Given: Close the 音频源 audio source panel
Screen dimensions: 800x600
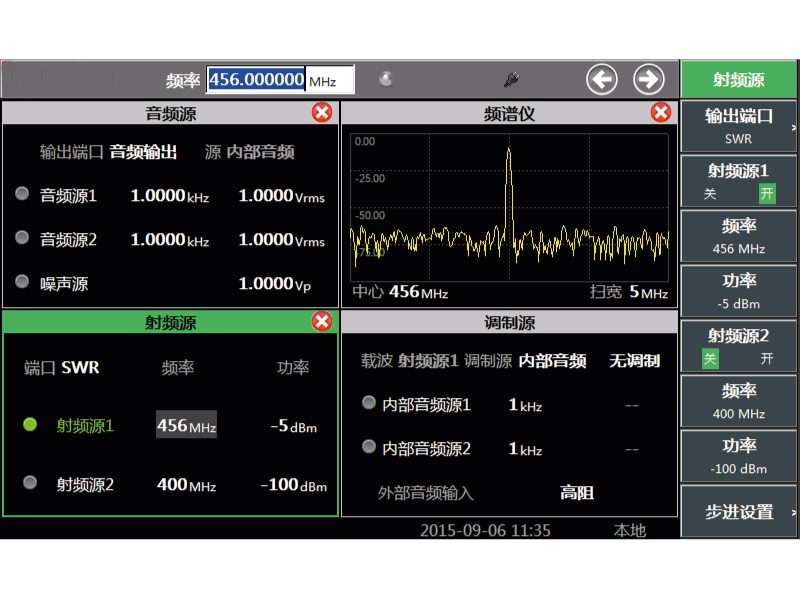Looking at the screenshot, I should (x=322, y=113).
